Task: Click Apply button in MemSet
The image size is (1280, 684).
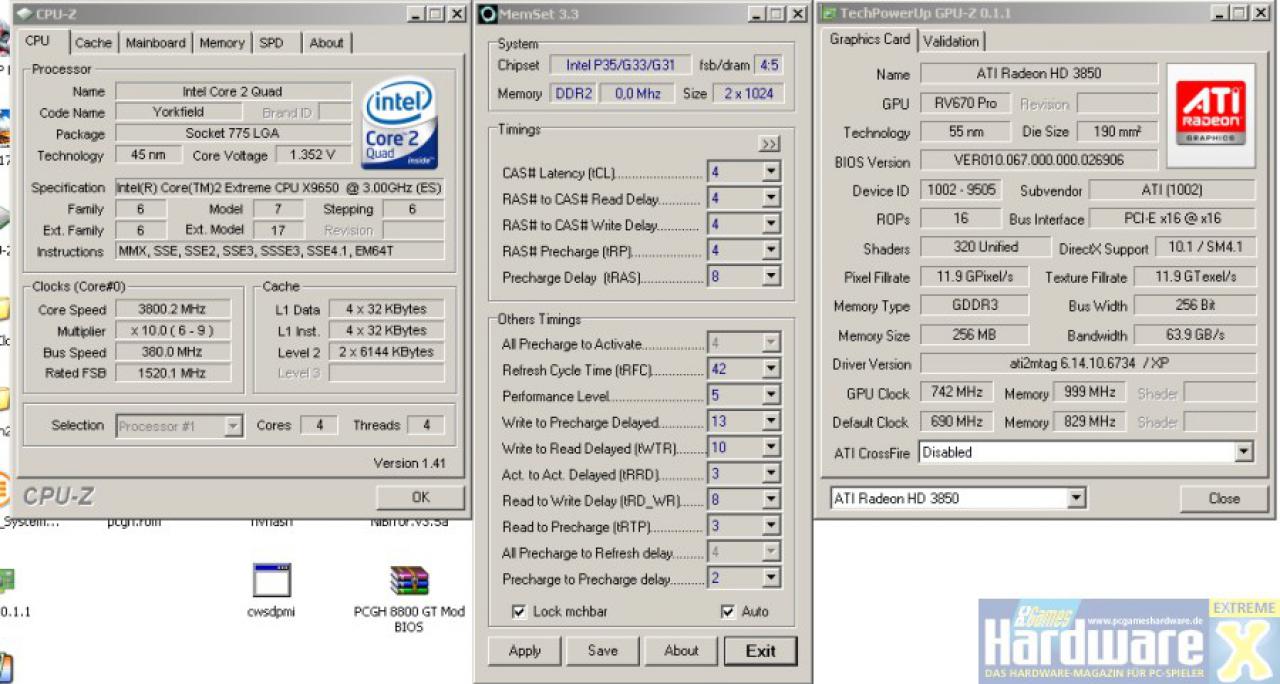Action: [x=524, y=651]
